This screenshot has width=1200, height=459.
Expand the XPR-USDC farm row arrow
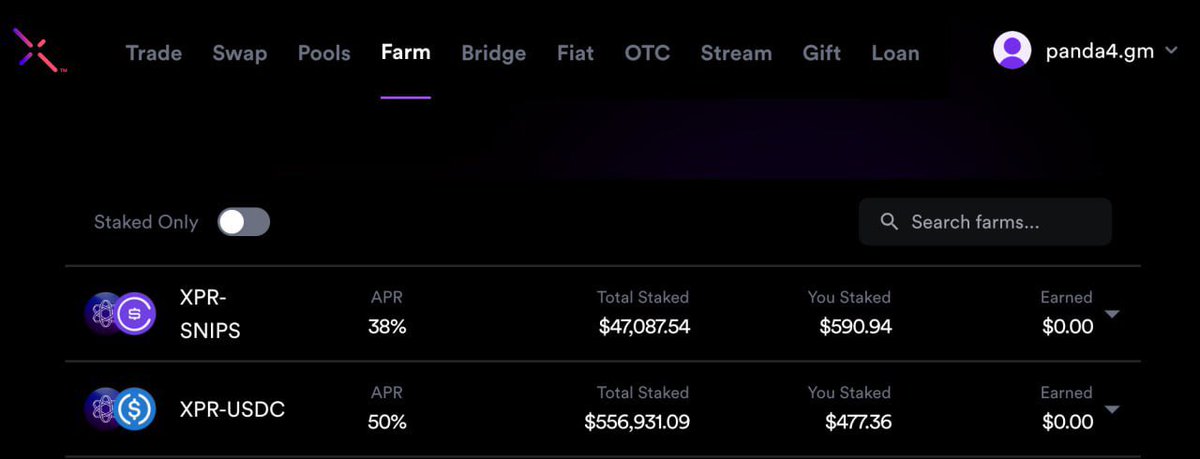pyautogui.click(x=1111, y=409)
